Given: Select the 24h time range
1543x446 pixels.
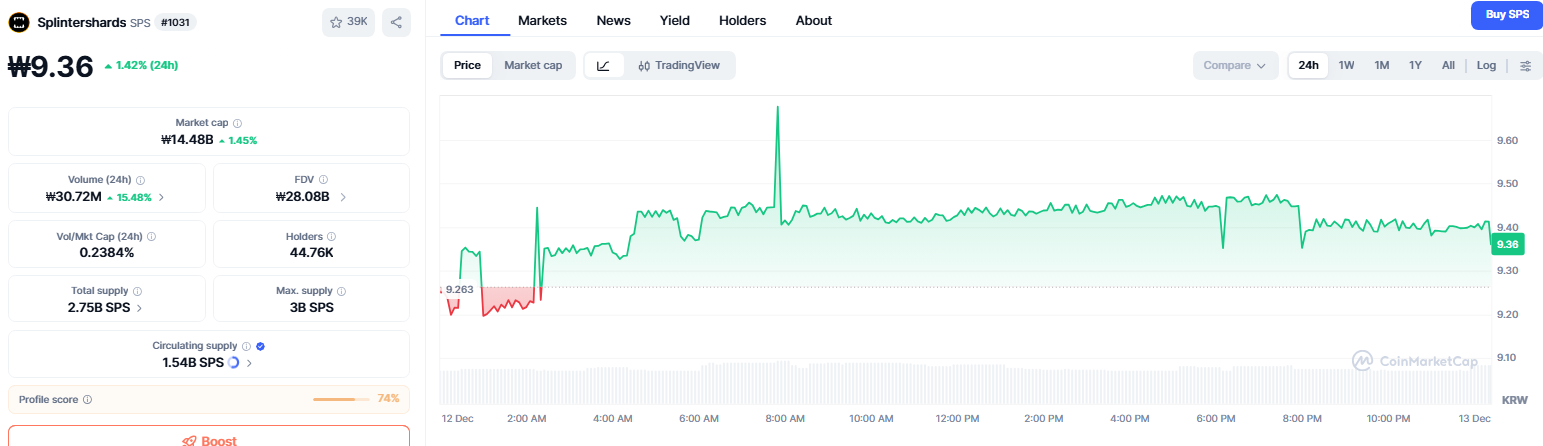Looking at the screenshot, I should tap(1308, 65).
